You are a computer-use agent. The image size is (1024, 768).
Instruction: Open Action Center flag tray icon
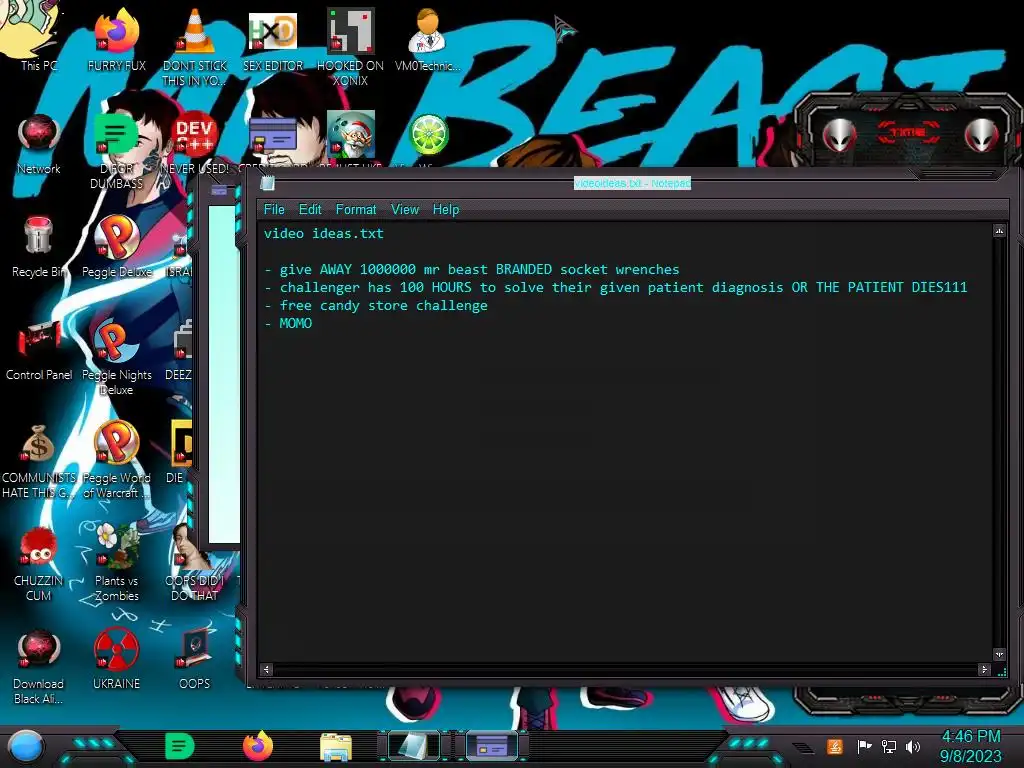click(x=864, y=746)
